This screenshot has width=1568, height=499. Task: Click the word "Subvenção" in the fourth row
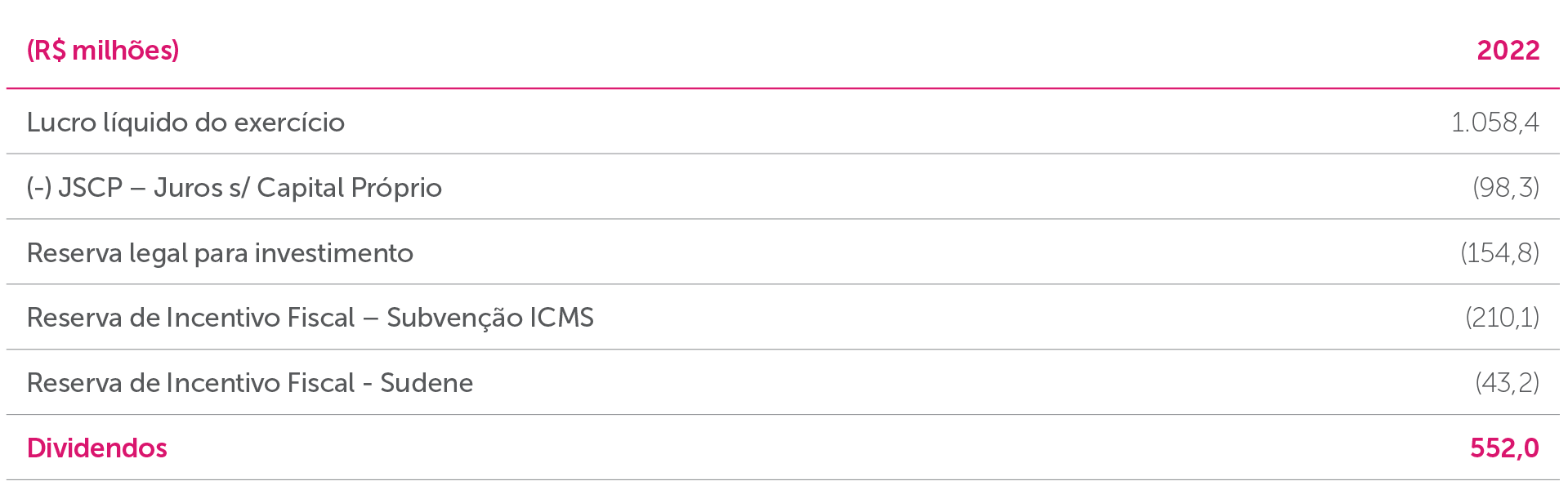tap(454, 318)
